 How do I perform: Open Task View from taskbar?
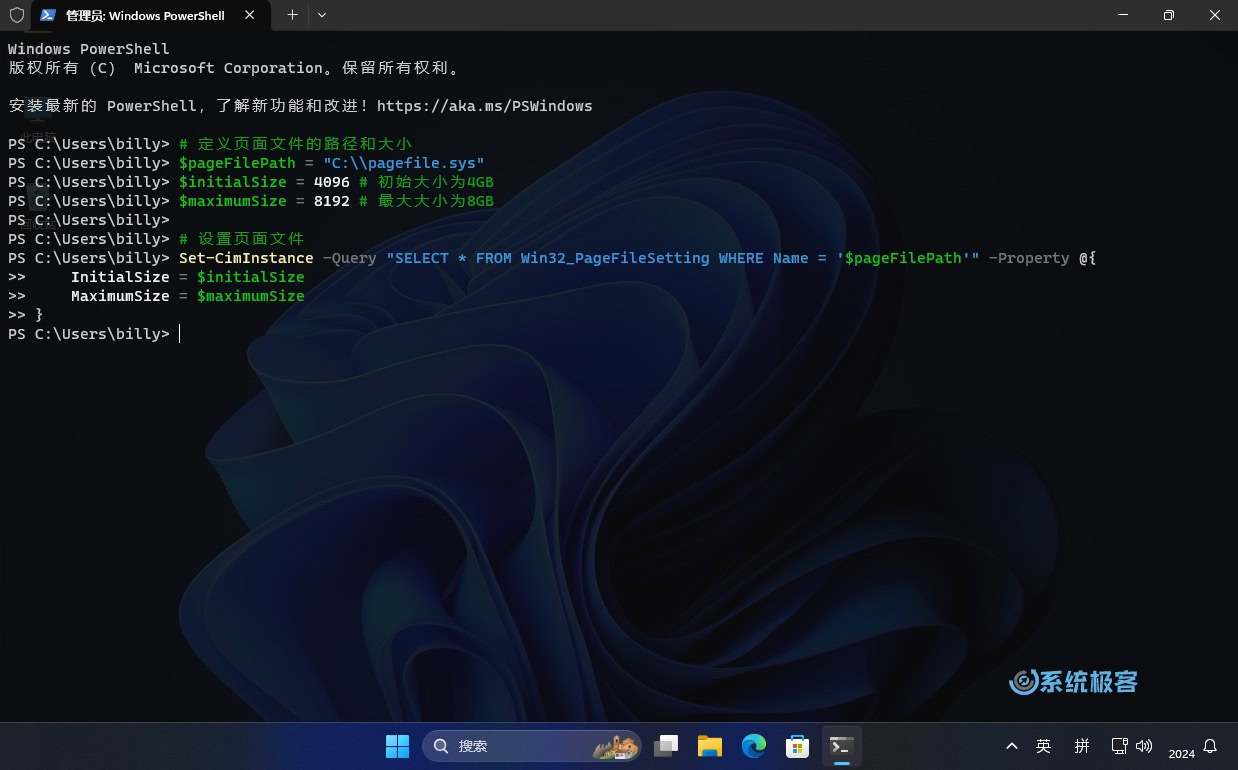666,746
